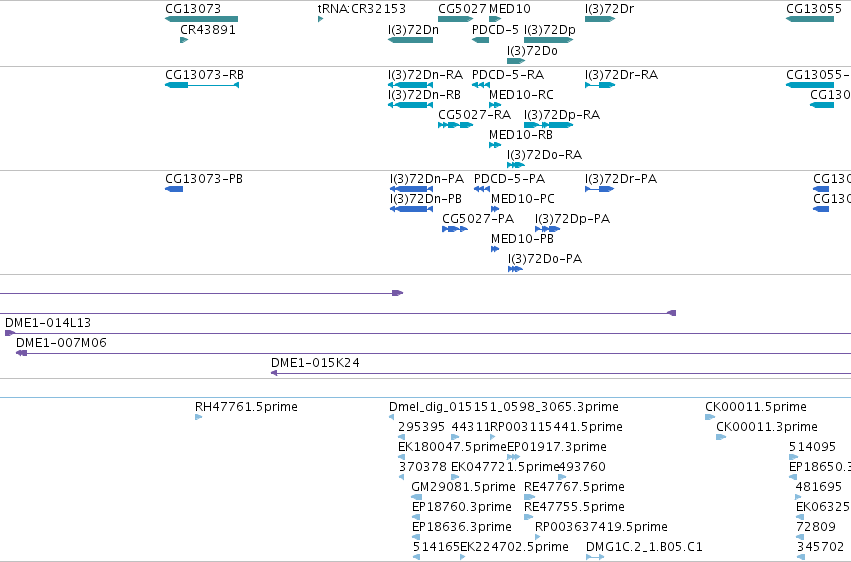Click the 370378 feature label
The image size is (851, 562).
(x=423, y=467)
